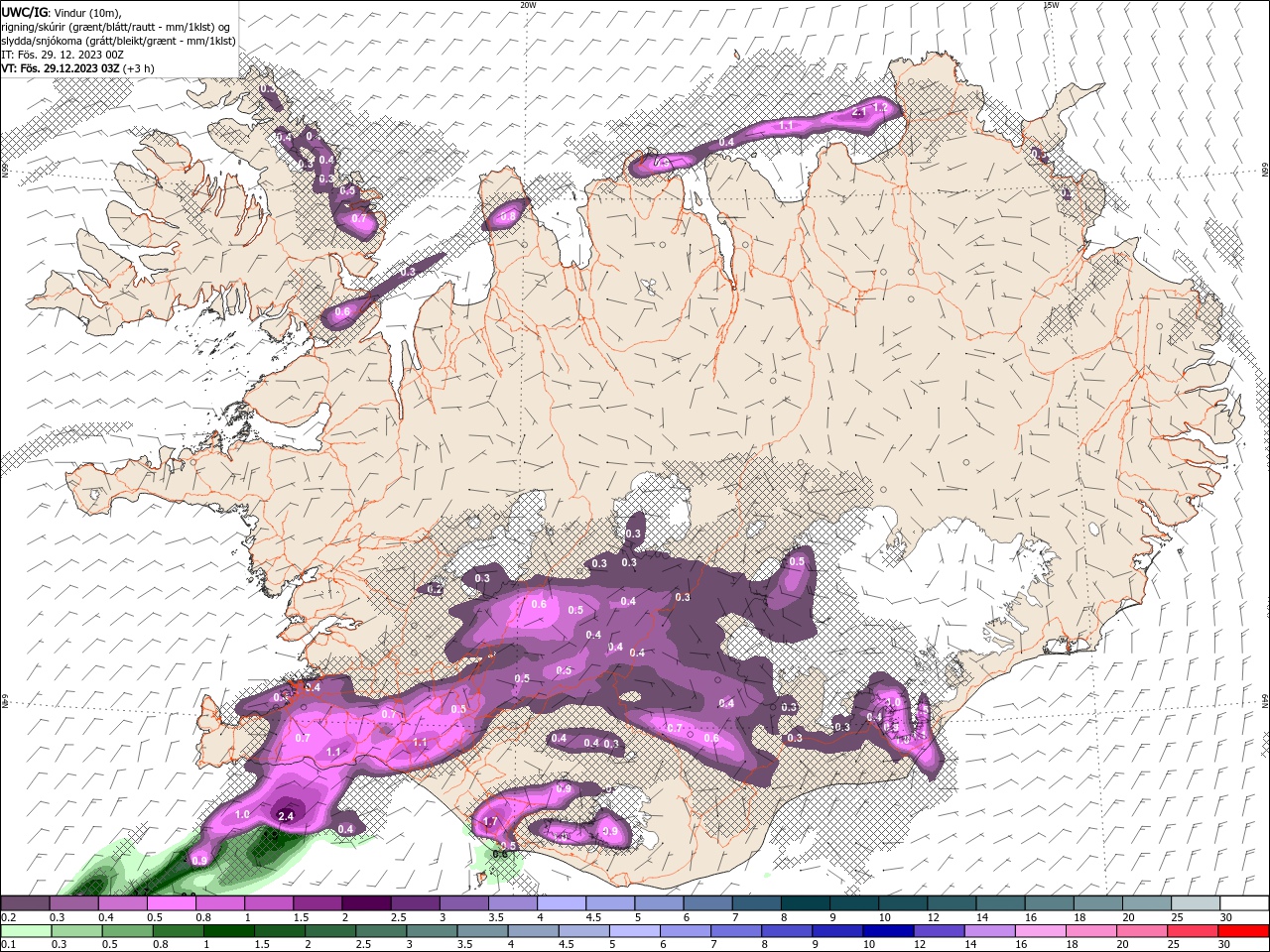Screen dimensions: 1270x952
Task: Click the darkest green swatch labeled 1 in lower legend
Action: 228,931
